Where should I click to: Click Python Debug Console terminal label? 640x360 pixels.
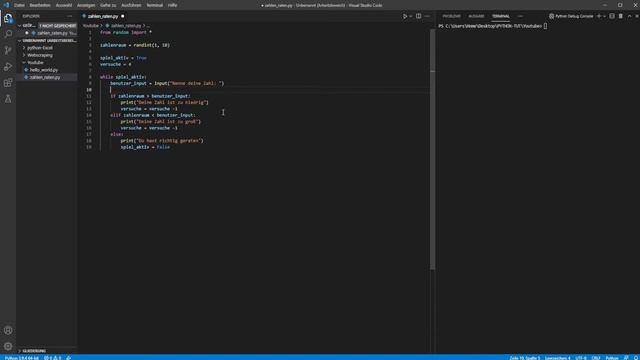pyautogui.click(x=571, y=16)
